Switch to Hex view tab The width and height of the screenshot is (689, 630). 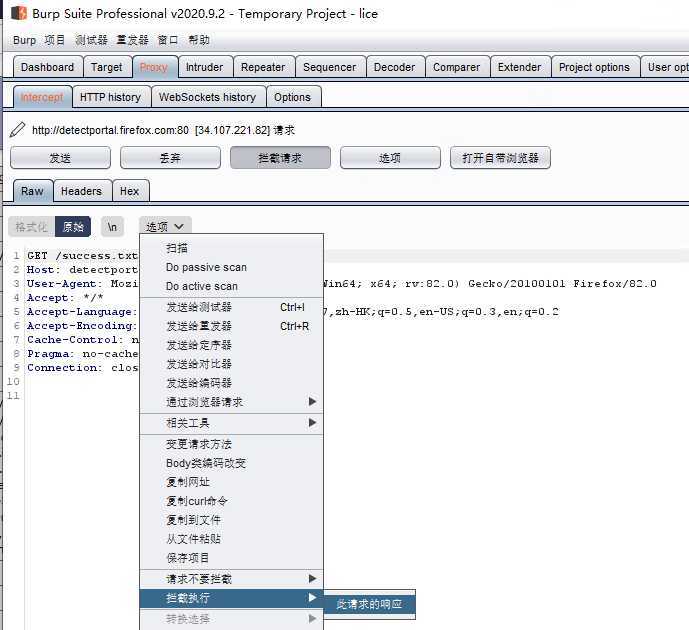pos(130,191)
